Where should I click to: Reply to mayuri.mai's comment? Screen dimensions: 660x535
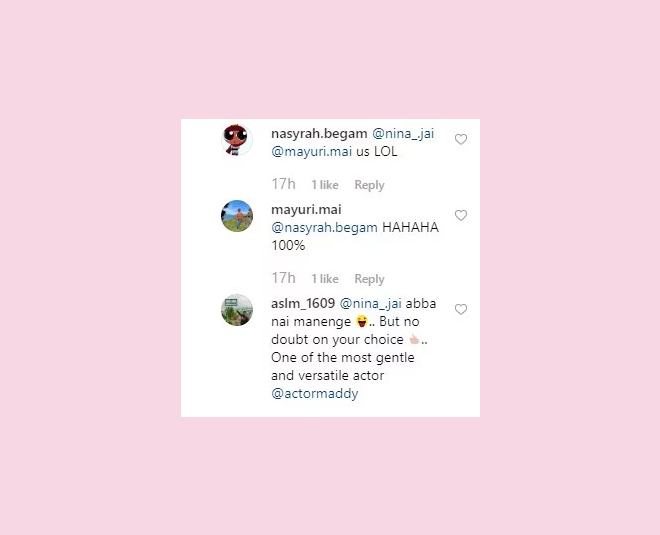(369, 279)
